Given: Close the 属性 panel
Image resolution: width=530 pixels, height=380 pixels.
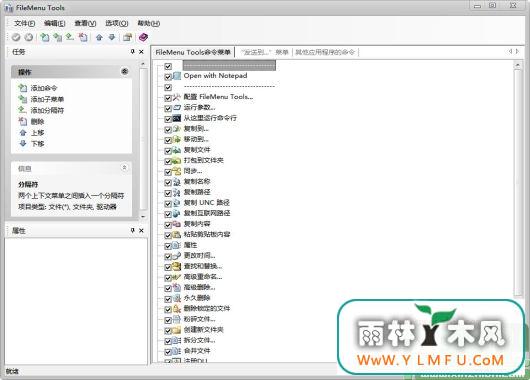Looking at the screenshot, I should click(x=141, y=230).
